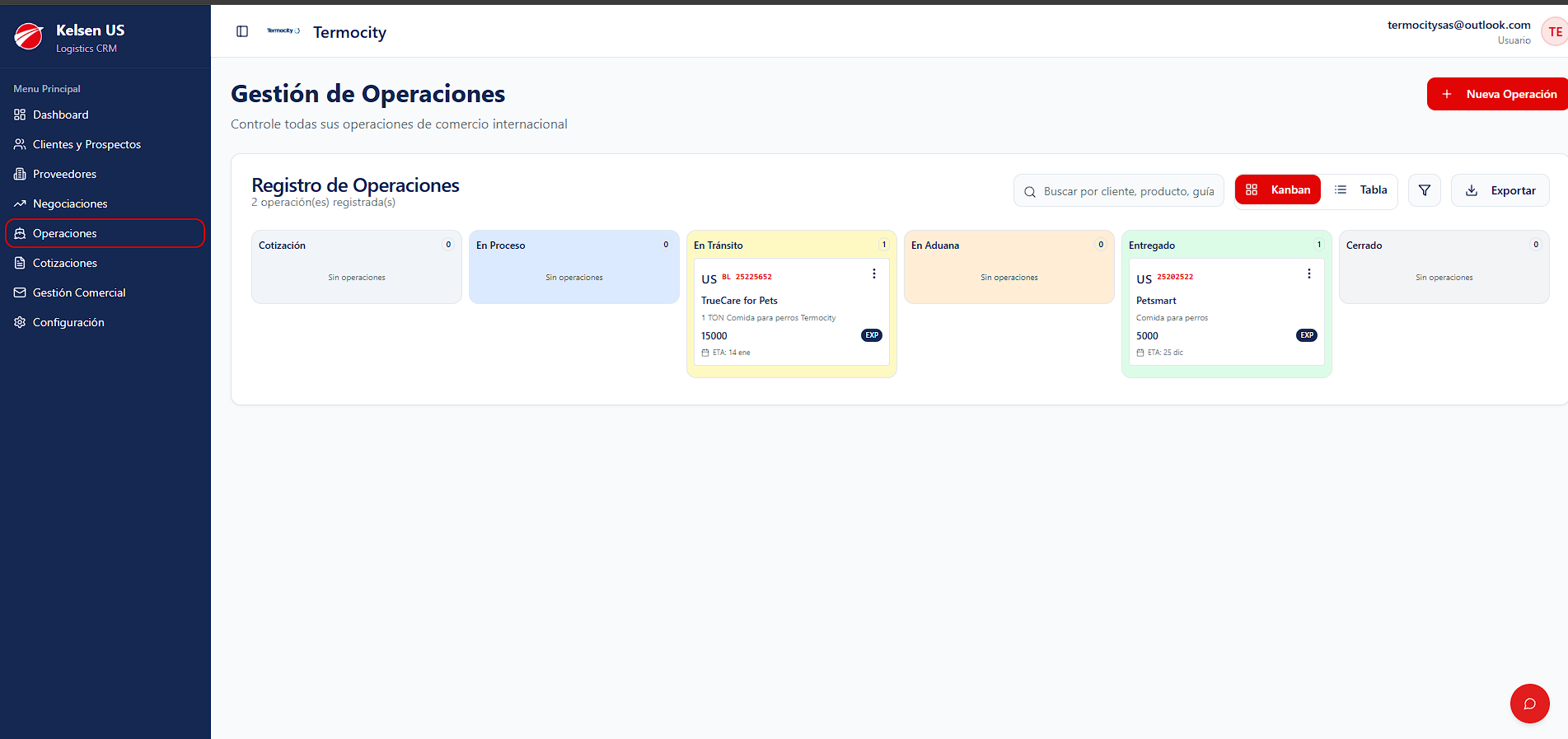
Task: Click ETA: 25 dic calendar icon
Action: click(x=1140, y=353)
